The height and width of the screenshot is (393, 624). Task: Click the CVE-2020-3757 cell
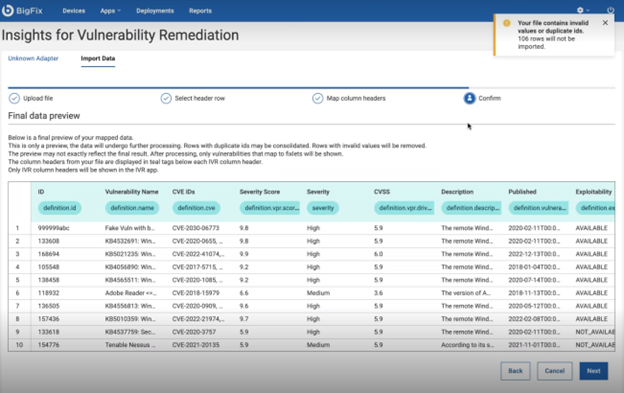coord(194,332)
